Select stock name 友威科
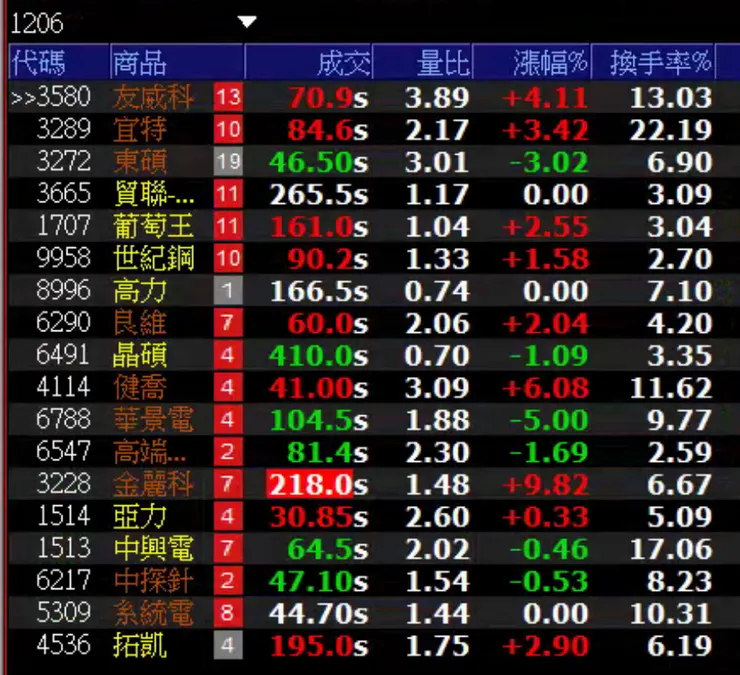The height and width of the screenshot is (675, 740). [x=153, y=97]
